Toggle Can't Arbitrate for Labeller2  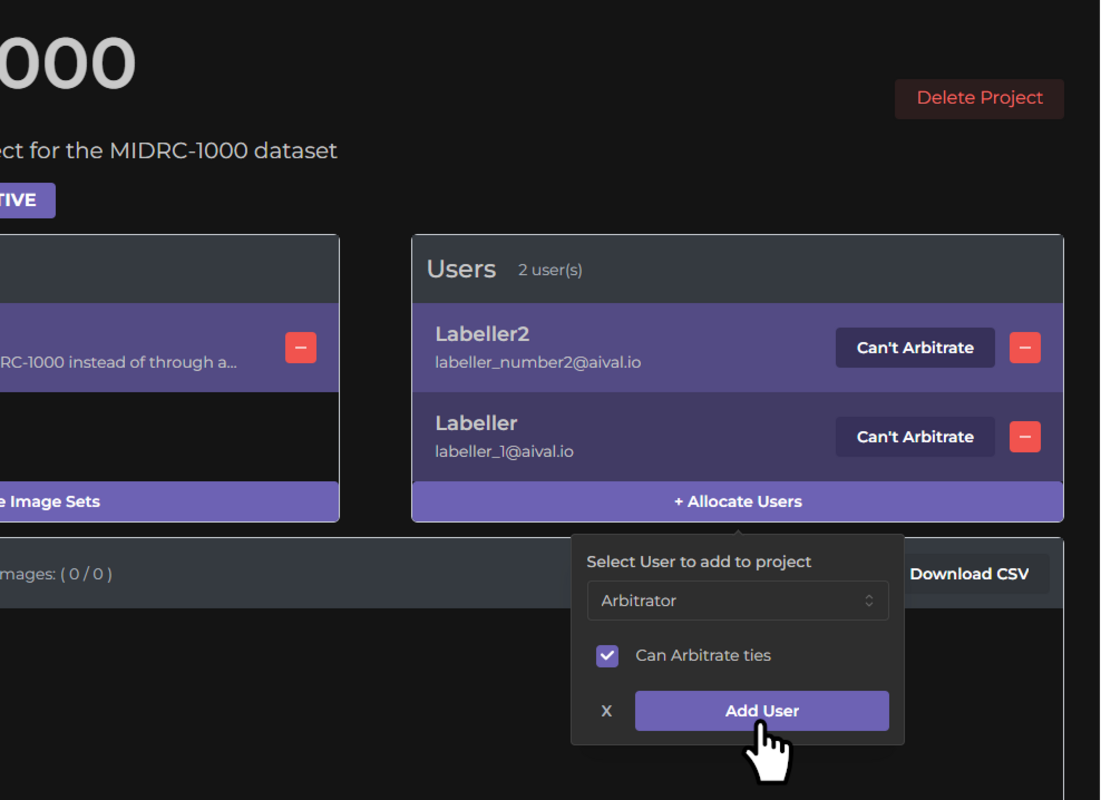click(x=914, y=347)
